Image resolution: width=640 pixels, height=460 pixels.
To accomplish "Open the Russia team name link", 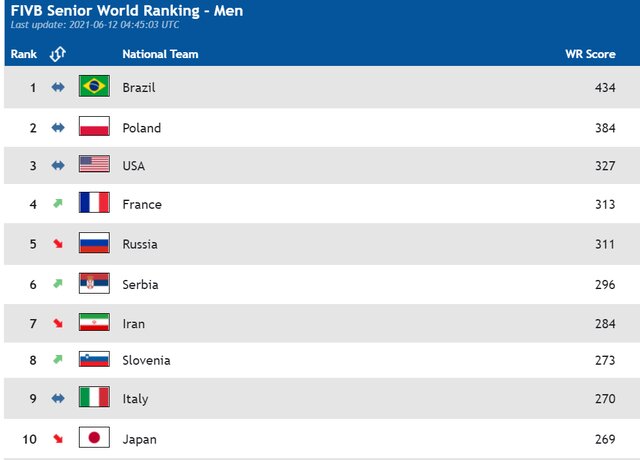I will coord(140,244).
